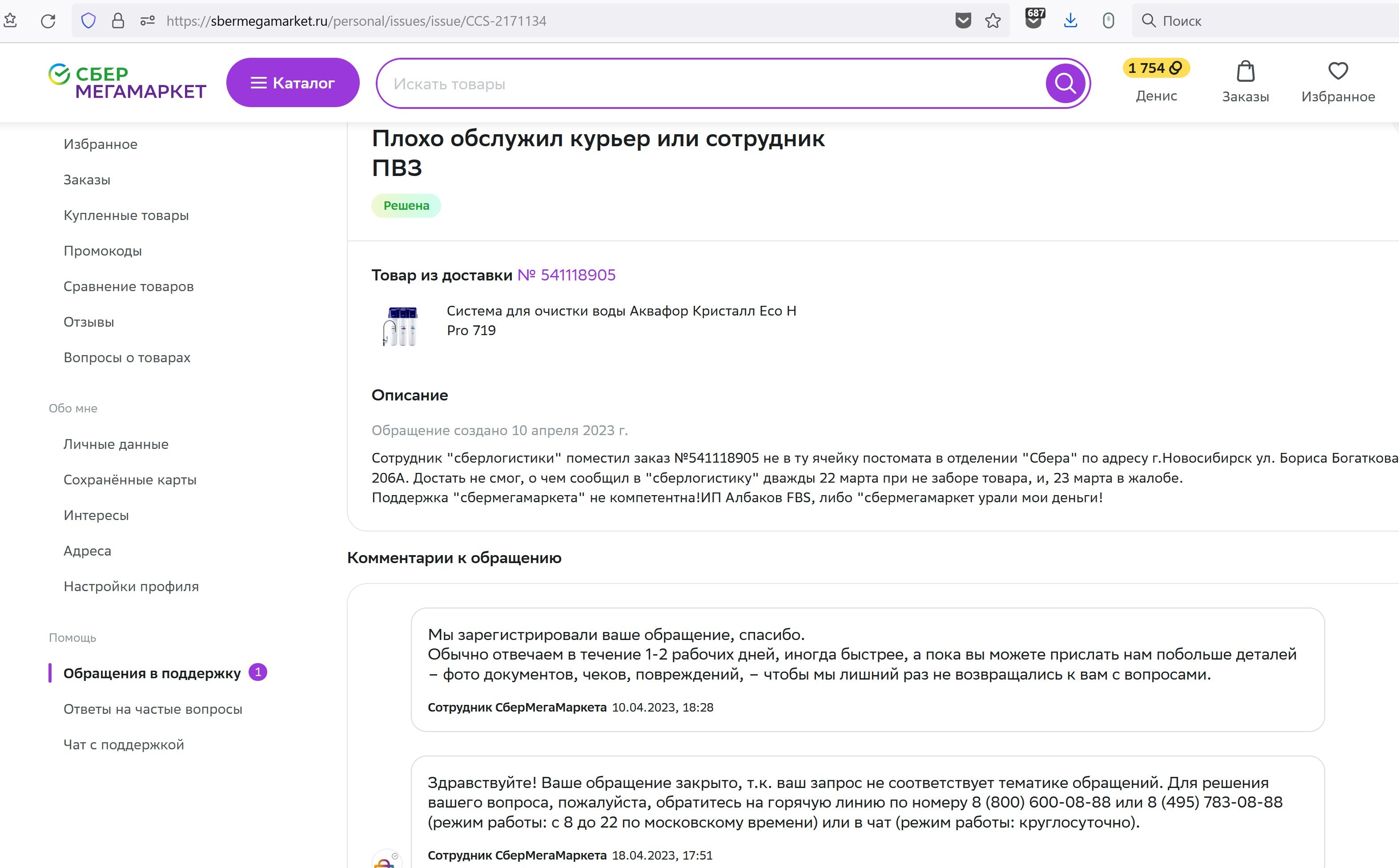Open Чат с поддержкой

coord(124,744)
